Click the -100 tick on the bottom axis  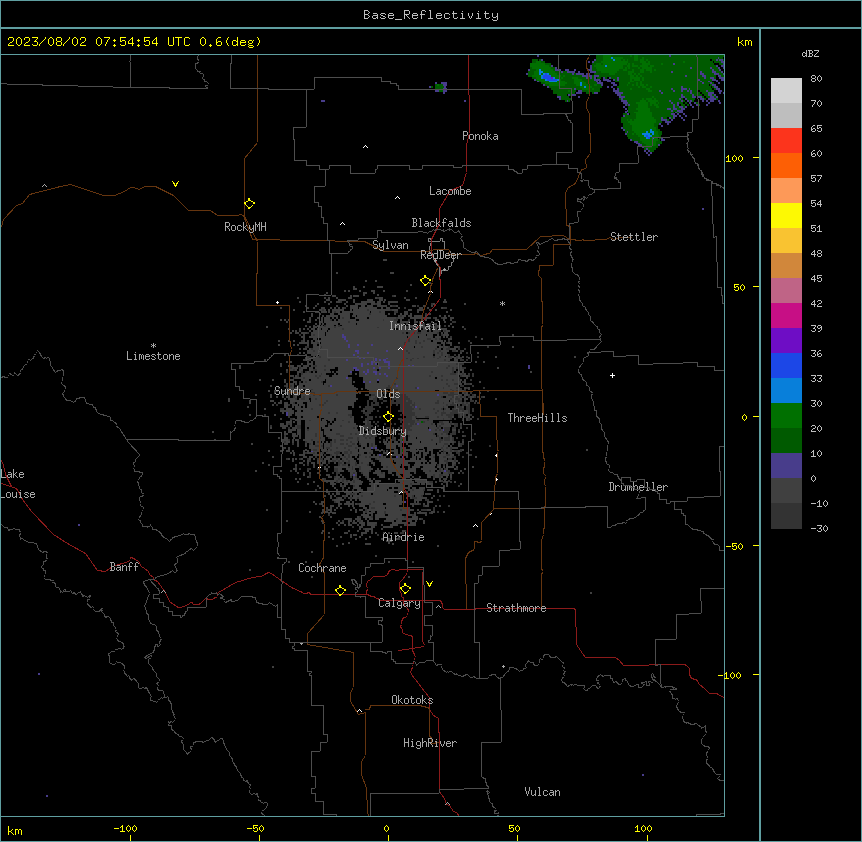(125, 828)
